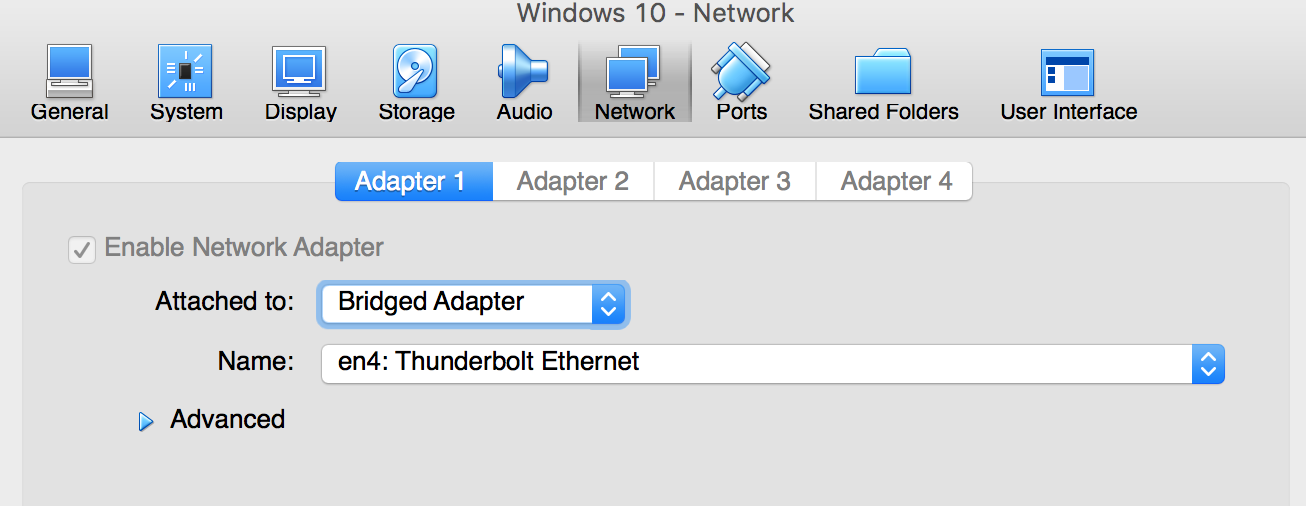Click the Advanced label text
Screen dimensions: 1306x506
click(x=228, y=419)
